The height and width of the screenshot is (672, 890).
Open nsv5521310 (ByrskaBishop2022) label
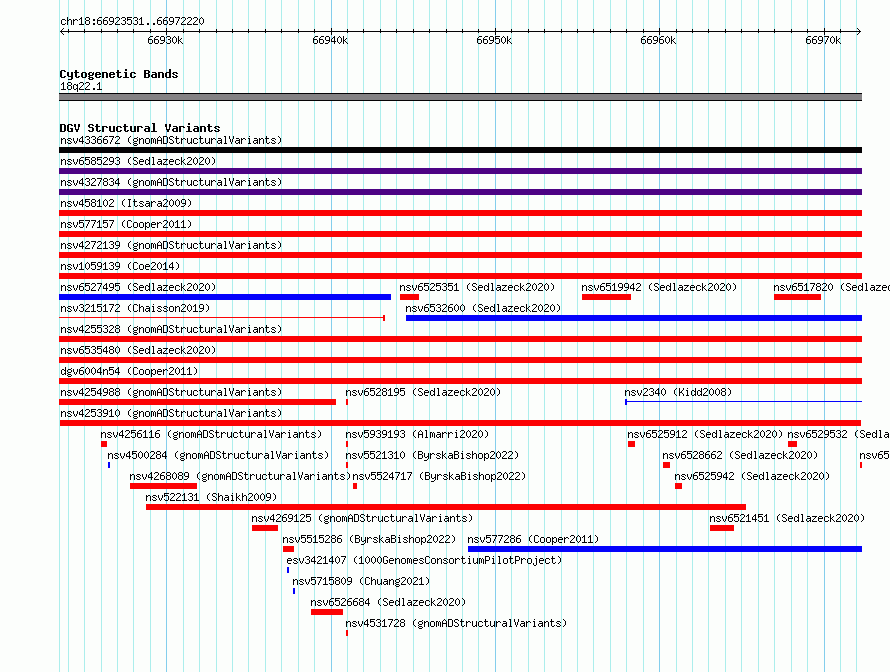pyautogui.click(x=433, y=455)
